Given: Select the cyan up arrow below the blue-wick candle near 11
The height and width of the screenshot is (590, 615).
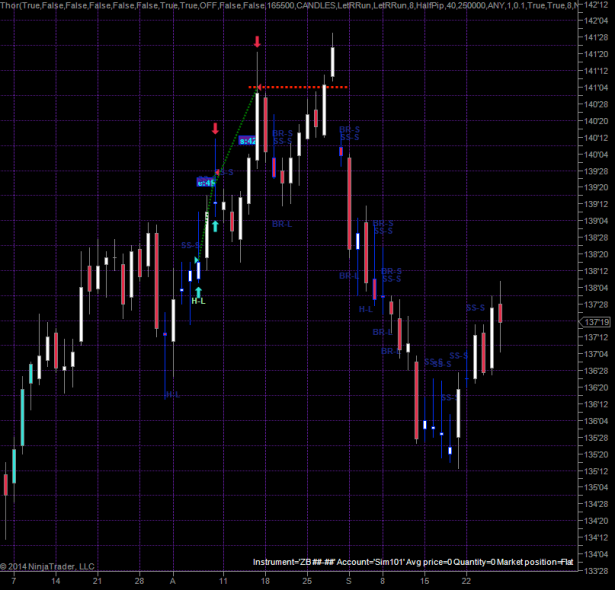Looking at the screenshot, I should click(215, 226).
